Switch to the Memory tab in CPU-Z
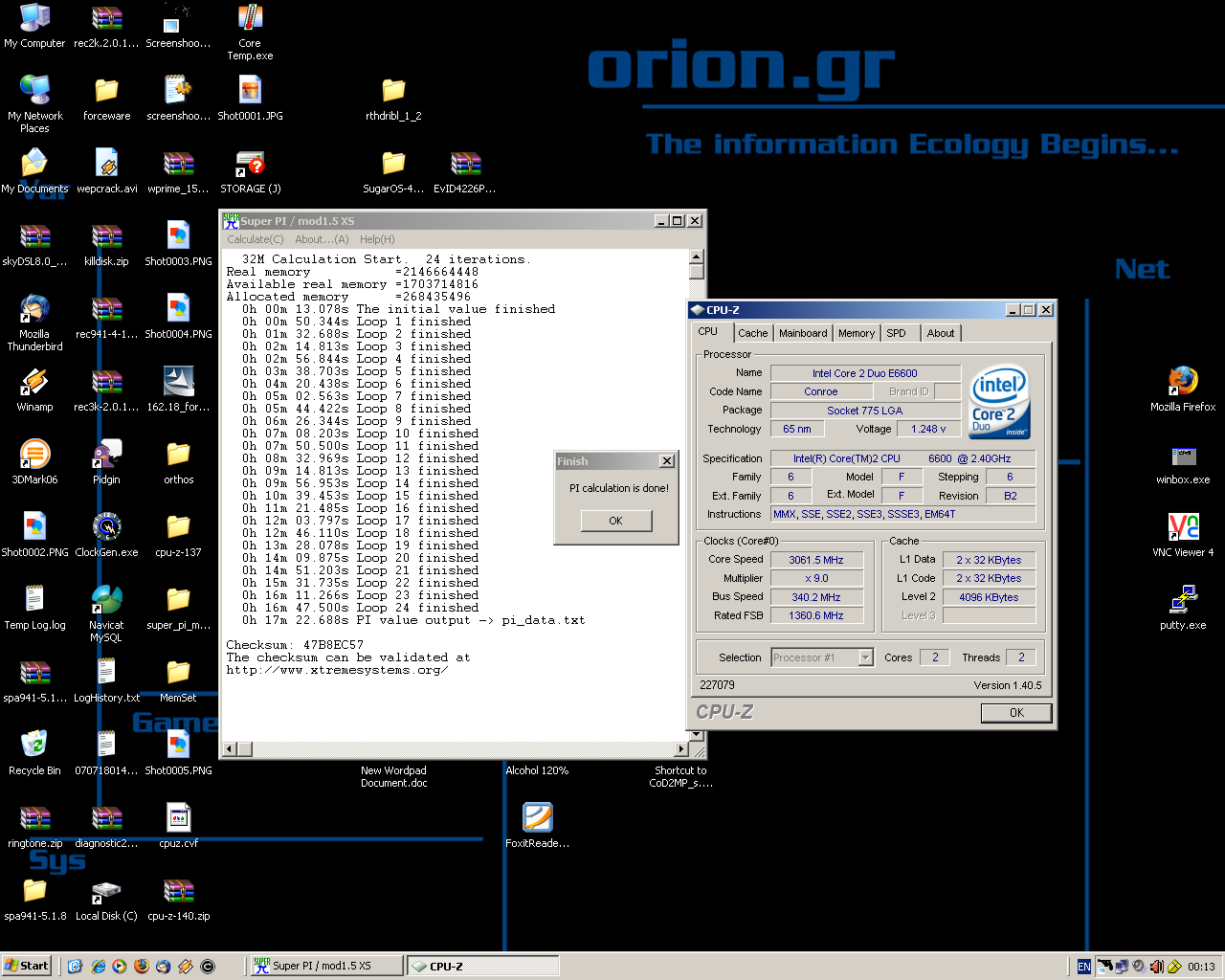The height and width of the screenshot is (980, 1225). coord(857,333)
